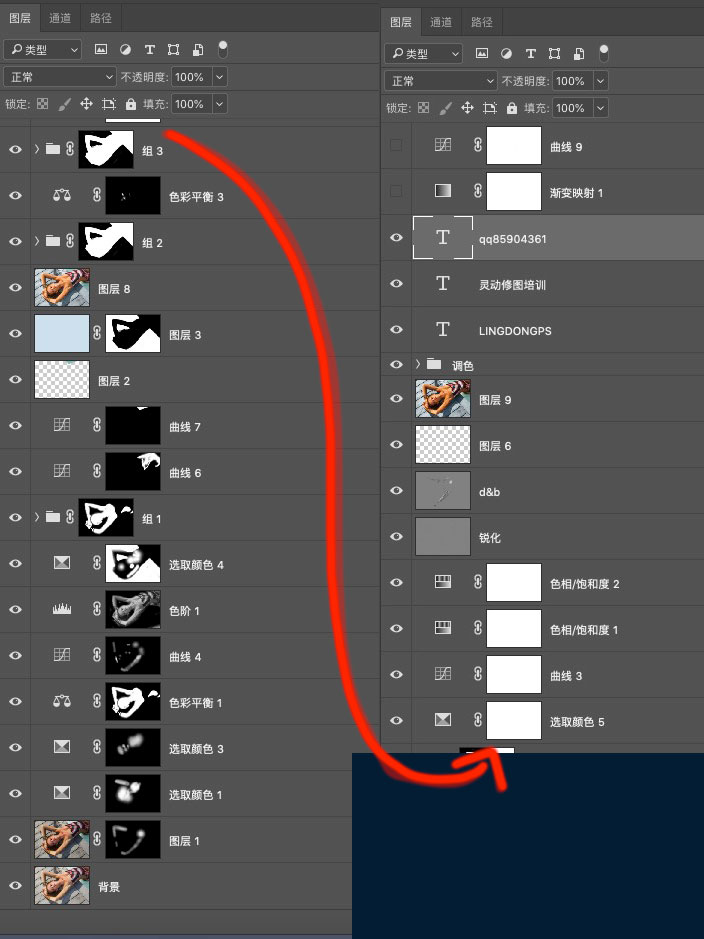Lock all padlock icon in left panel
The image size is (704, 939).
131,104
